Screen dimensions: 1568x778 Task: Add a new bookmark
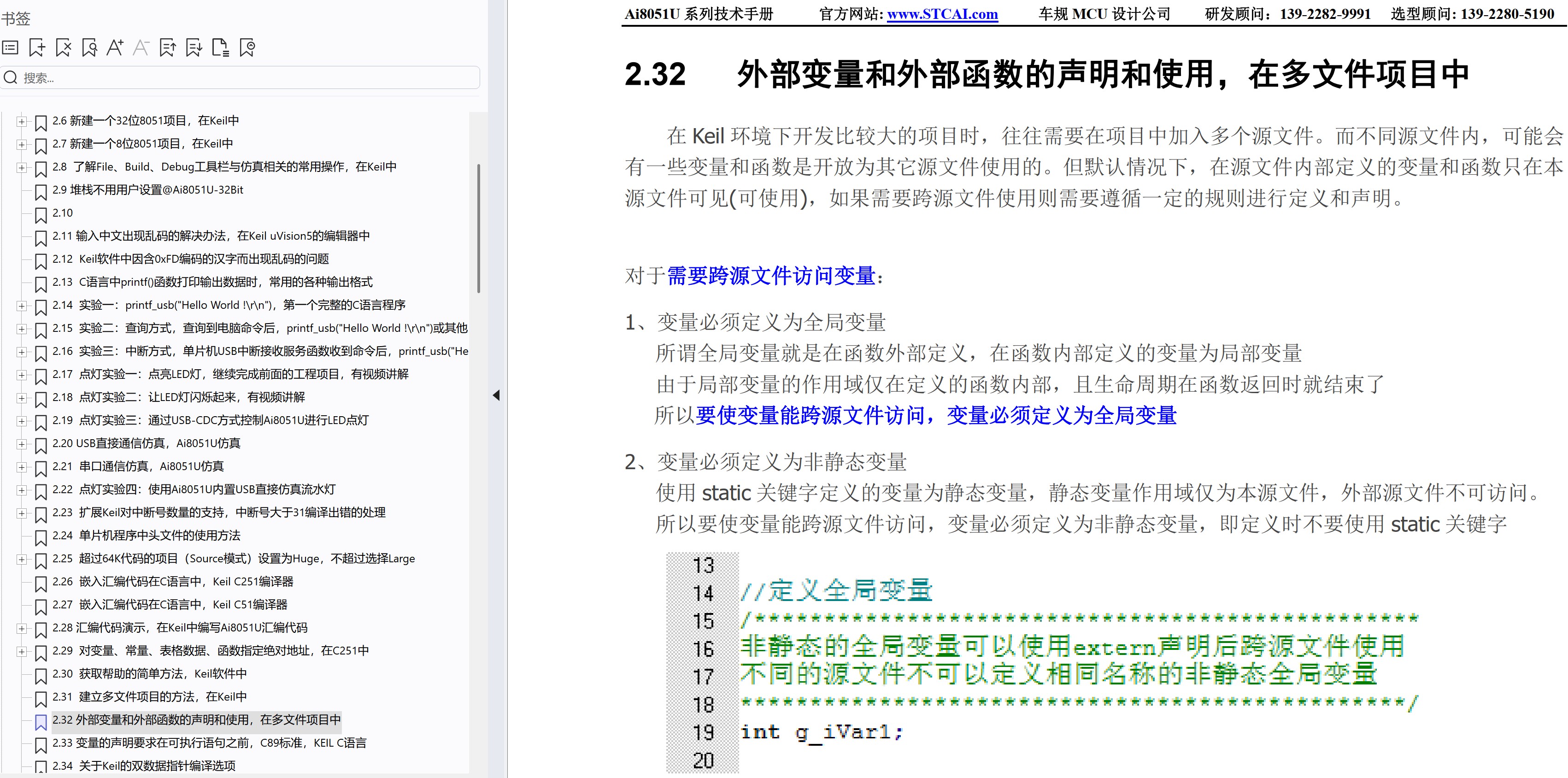(37, 47)
